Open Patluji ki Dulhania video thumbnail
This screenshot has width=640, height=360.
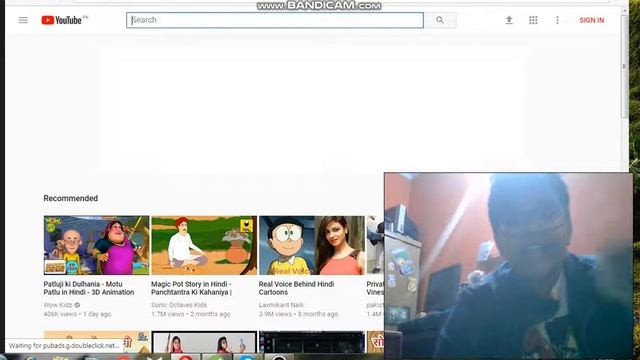[x=96, y=245]
